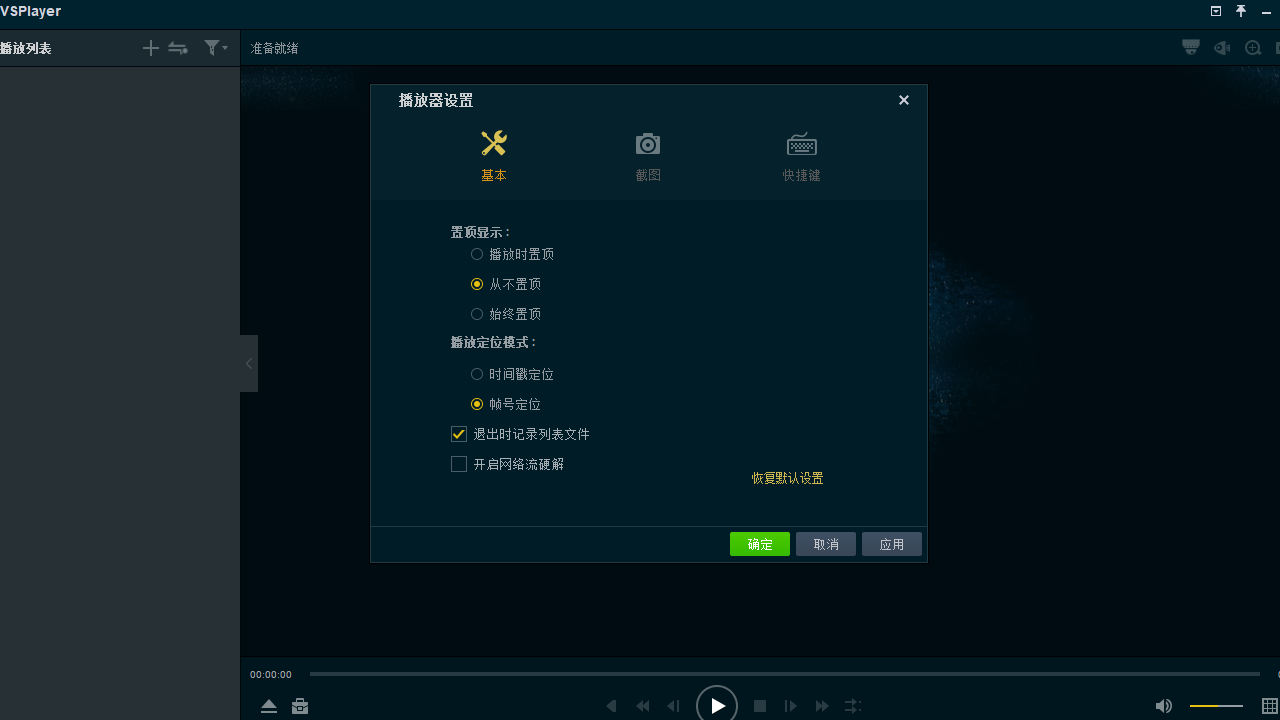Image resolution: width=1280 pixels, height=720 pixels.
Task: Select 时间戳定位 positioning mode
Action: pyautogui.click(x=477, y=374)
